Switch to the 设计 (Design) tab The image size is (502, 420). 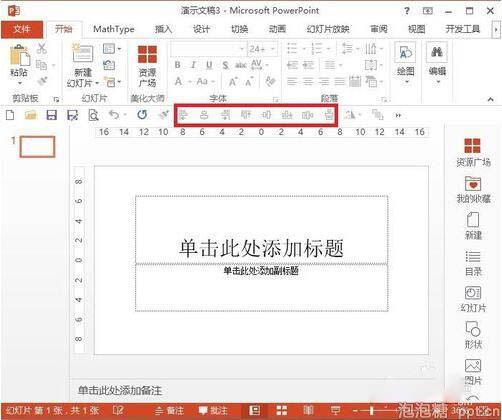click(201, 29)
